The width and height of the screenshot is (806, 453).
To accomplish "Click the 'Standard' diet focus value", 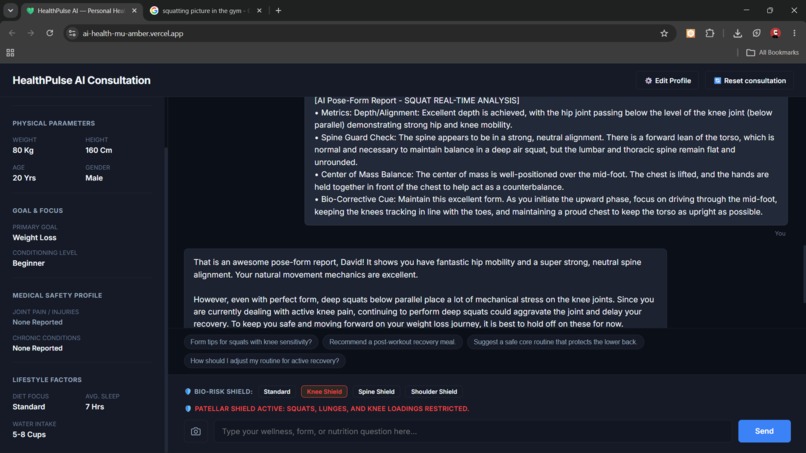I will click(29, 407).
